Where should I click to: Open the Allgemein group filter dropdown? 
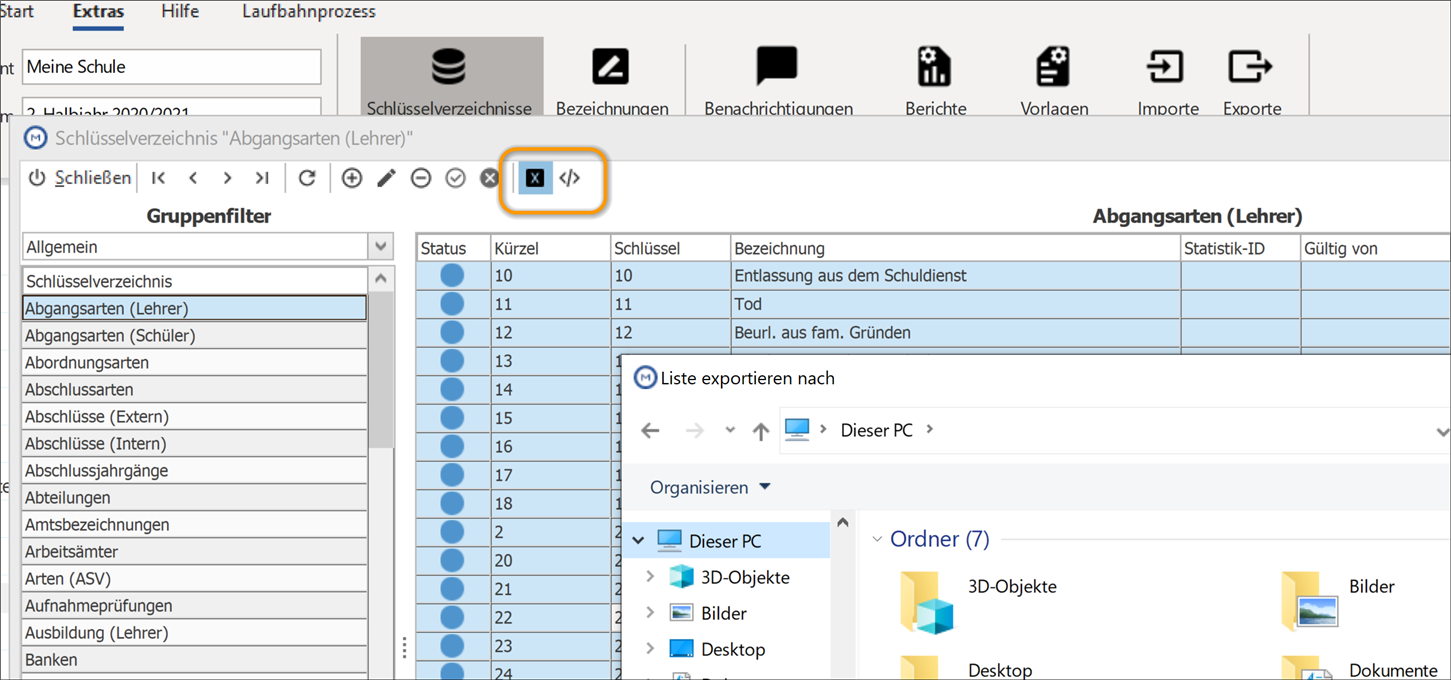(381, 247)
